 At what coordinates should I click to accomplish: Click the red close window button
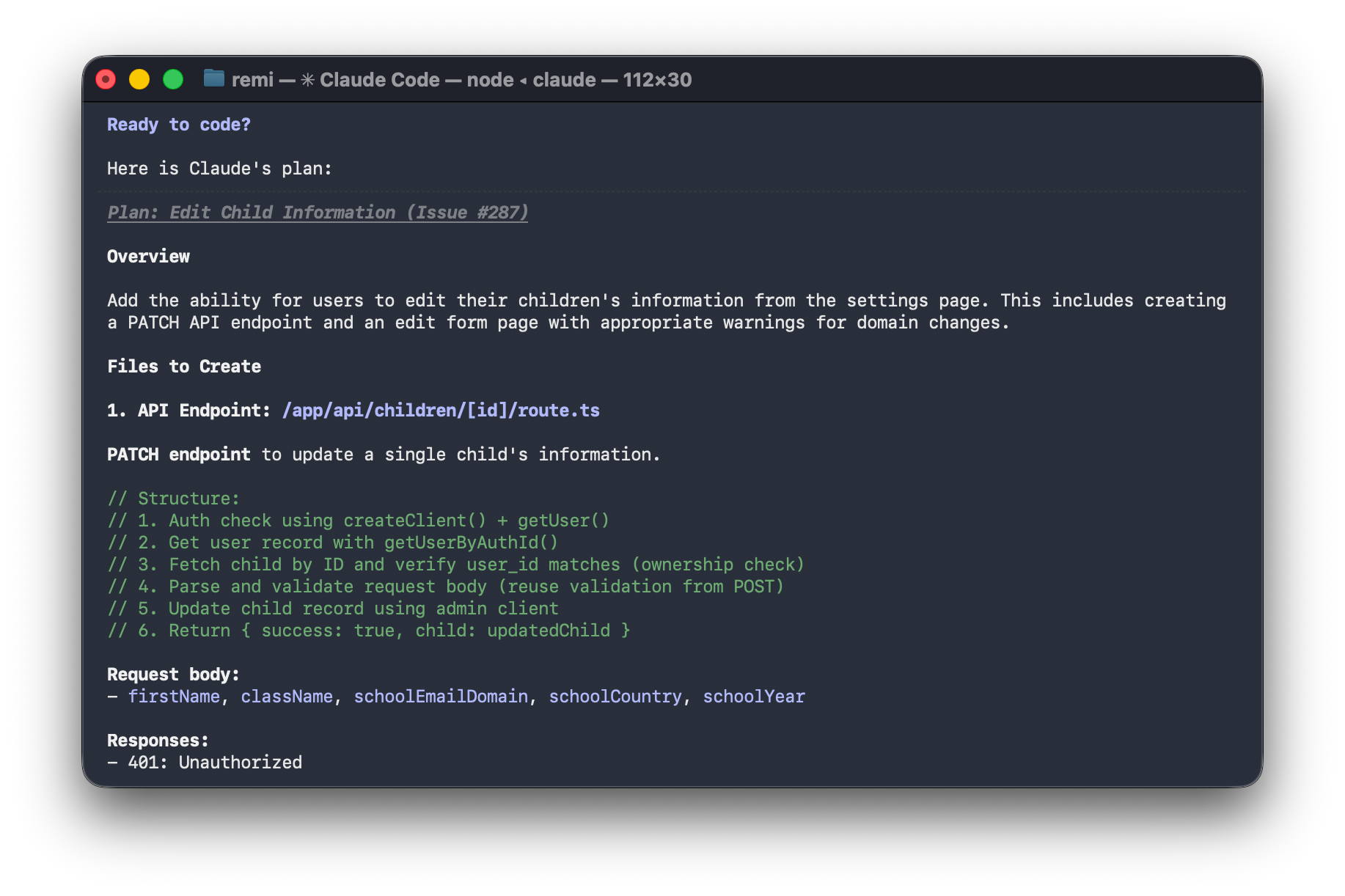(106, 79)
